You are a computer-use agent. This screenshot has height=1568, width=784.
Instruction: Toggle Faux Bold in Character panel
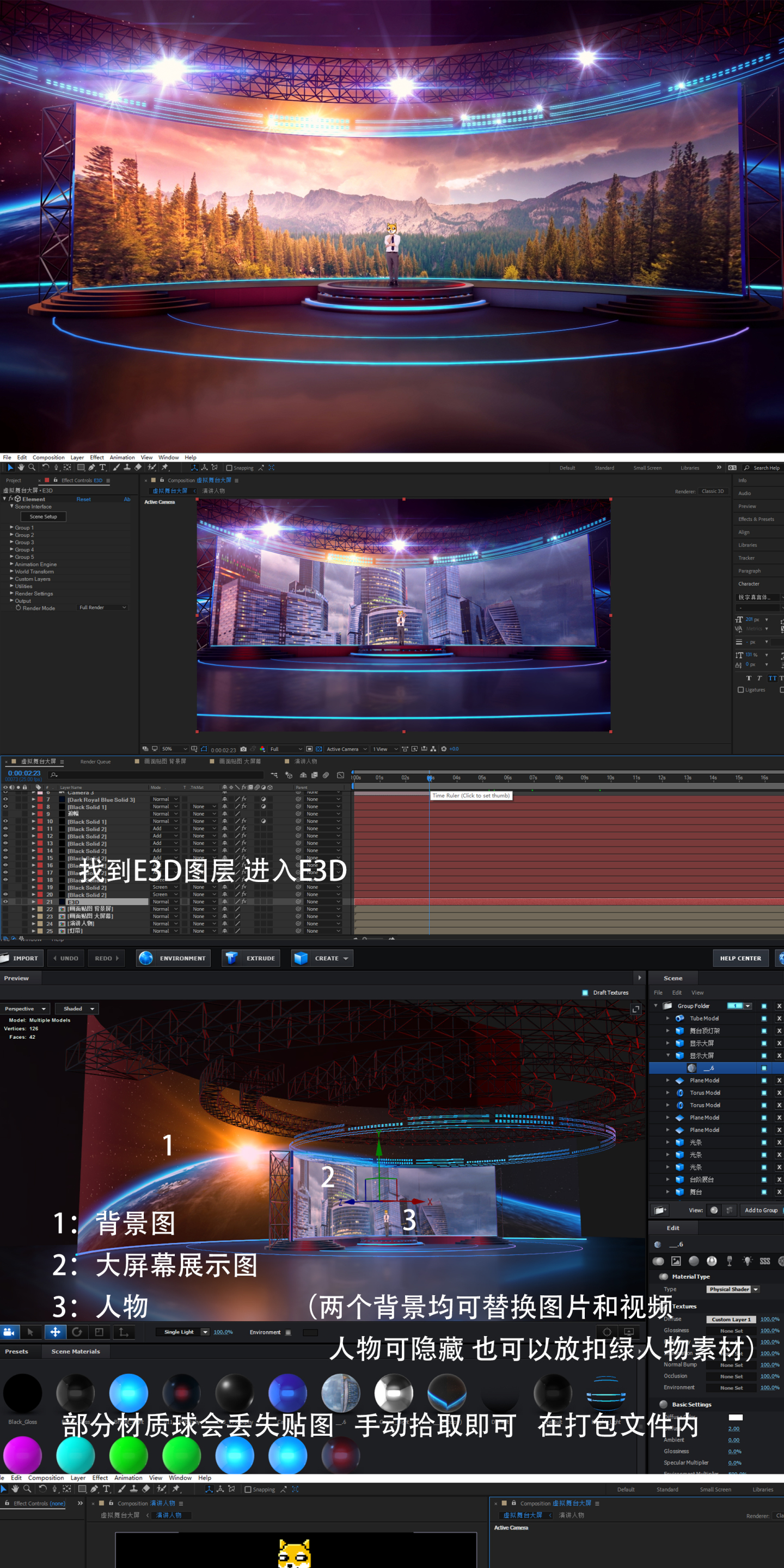749,678
